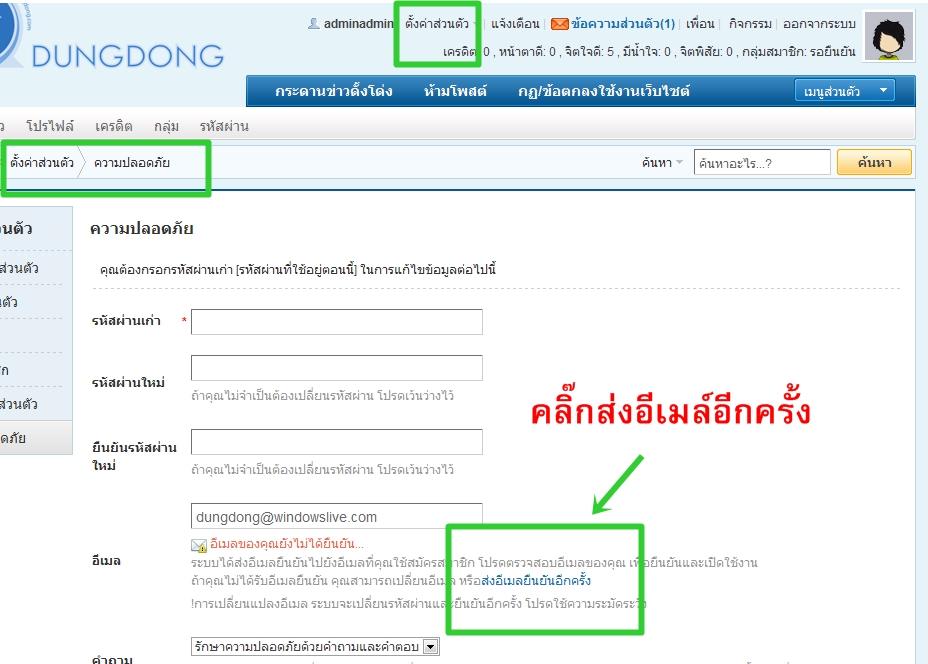928x664 pixels.
Task: Click ออกจากระบบ to log out
Action: coord(819,24)
